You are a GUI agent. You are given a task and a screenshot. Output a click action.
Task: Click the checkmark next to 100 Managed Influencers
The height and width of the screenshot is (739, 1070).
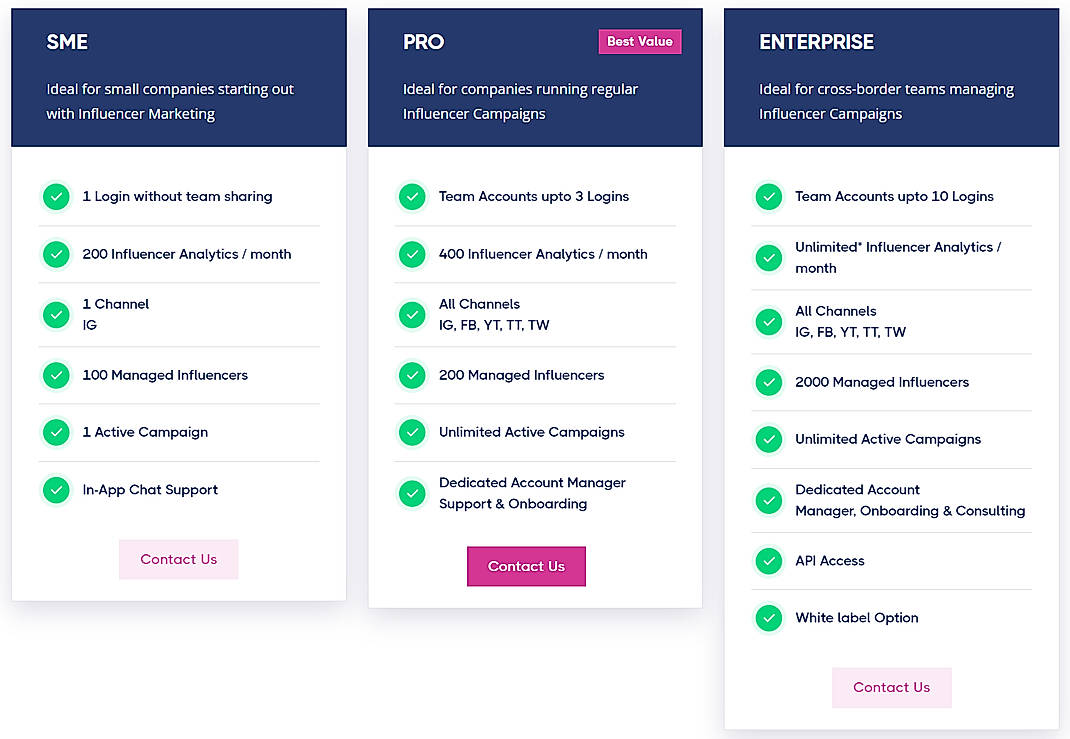[56, 375]
